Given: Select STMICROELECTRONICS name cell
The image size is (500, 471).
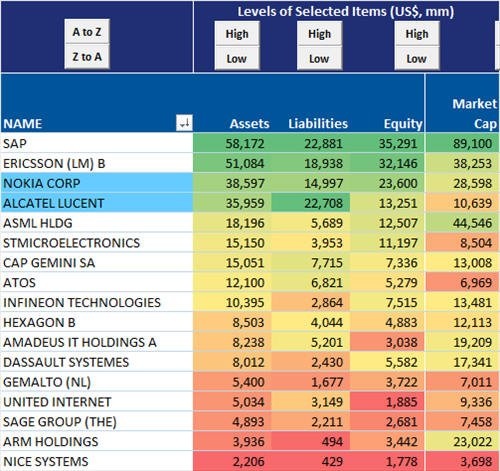Looking at the screenshot, I should (x=97, y=243).
